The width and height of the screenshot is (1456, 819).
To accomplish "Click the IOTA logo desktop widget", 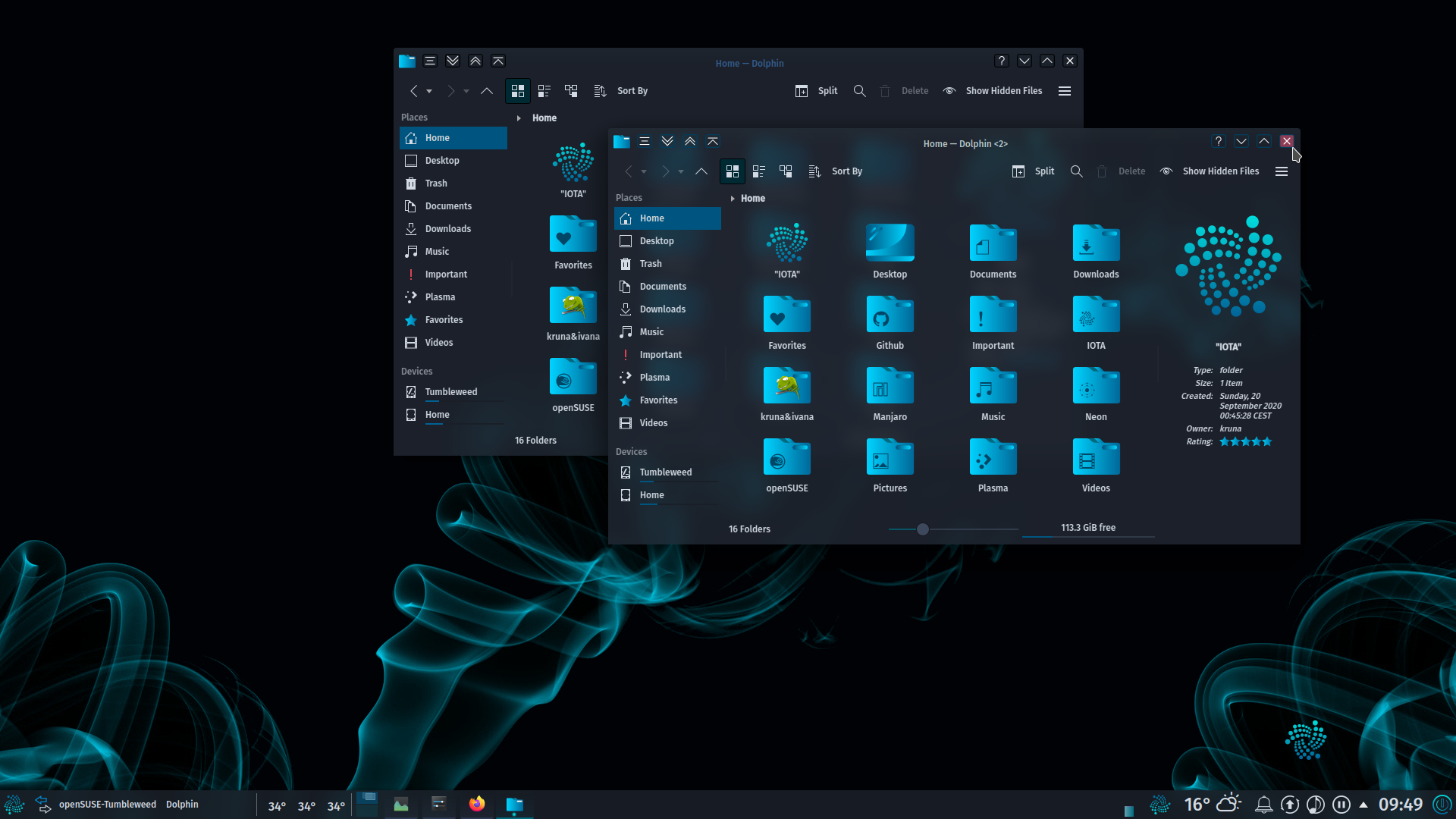I will coord(1306,741).
